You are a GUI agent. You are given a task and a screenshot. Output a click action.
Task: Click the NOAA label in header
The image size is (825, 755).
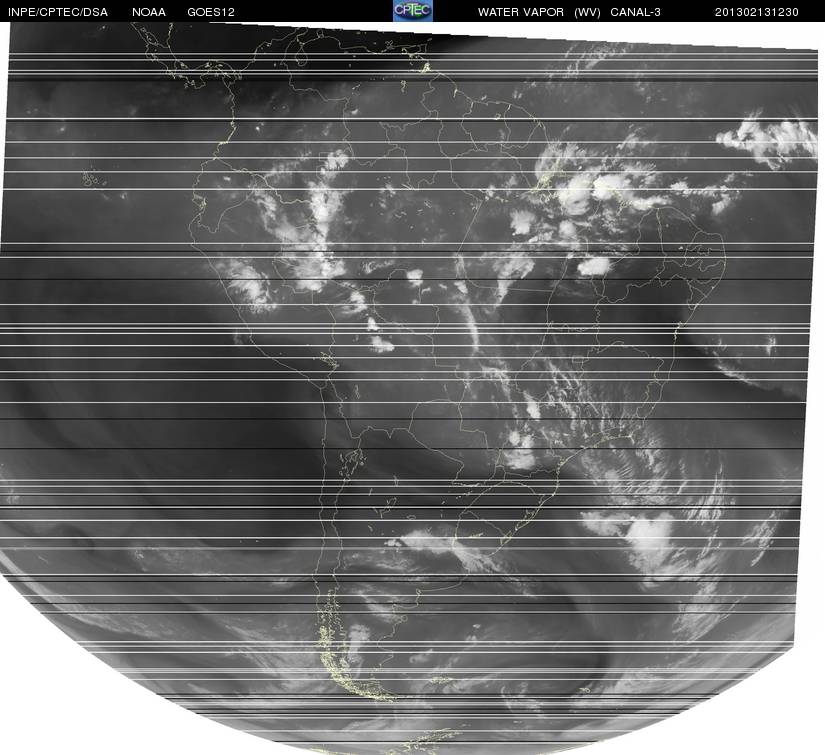tap(149, 12)
